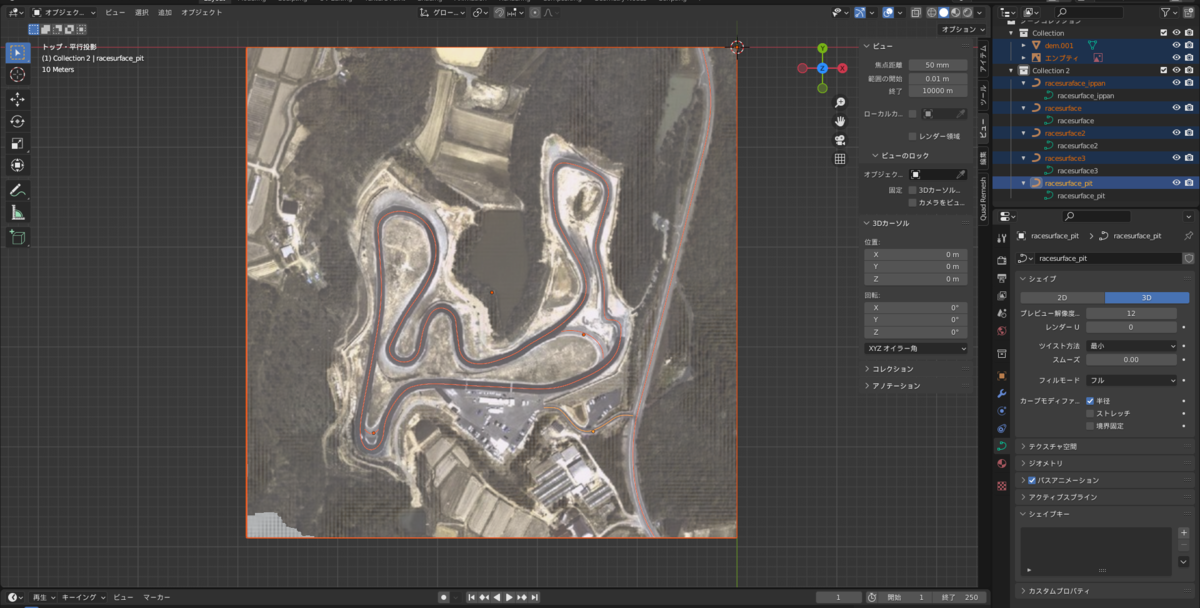This screenshot has width=1200, height=608.
Task: Switch curve shape to 2D
Action: [x=1062, y=298]
